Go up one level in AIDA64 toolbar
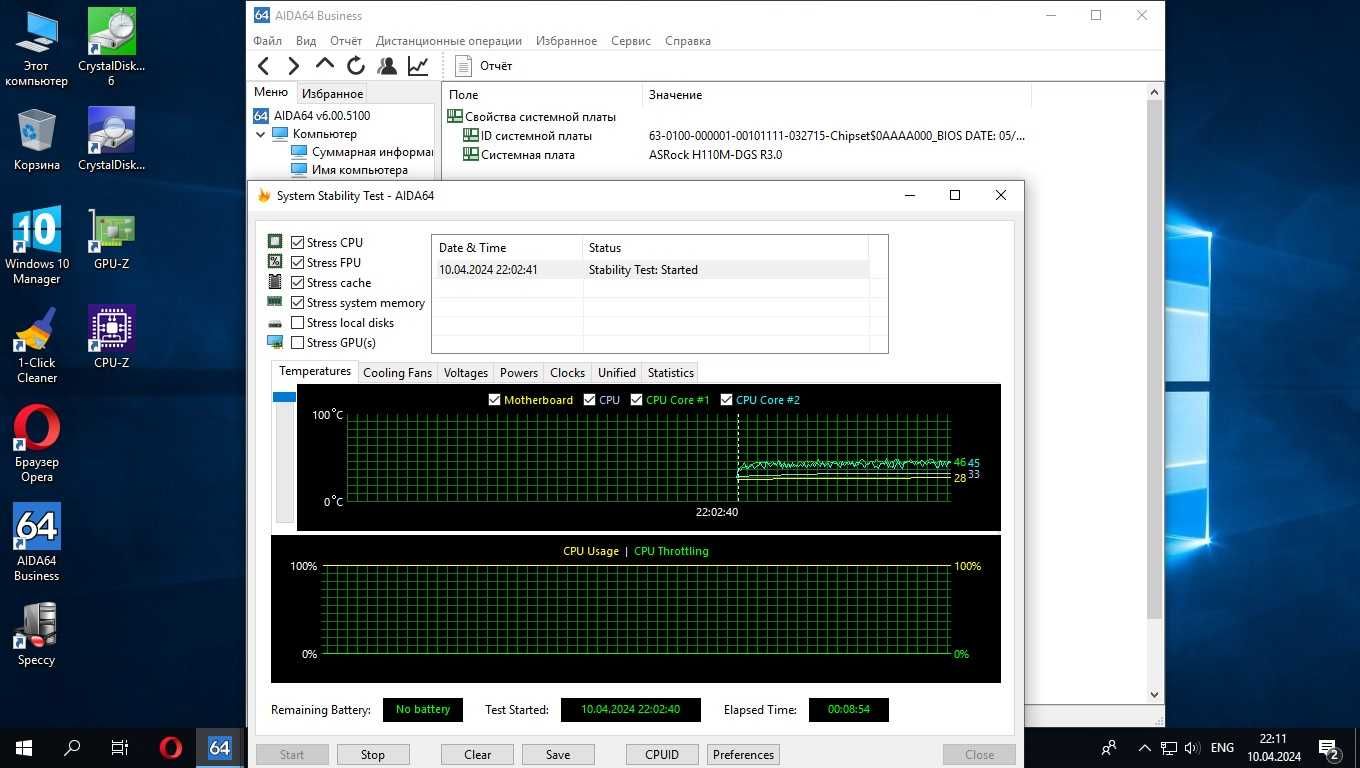The width and height of the screenshot is (1360, 768). click(x=325, y=64)
